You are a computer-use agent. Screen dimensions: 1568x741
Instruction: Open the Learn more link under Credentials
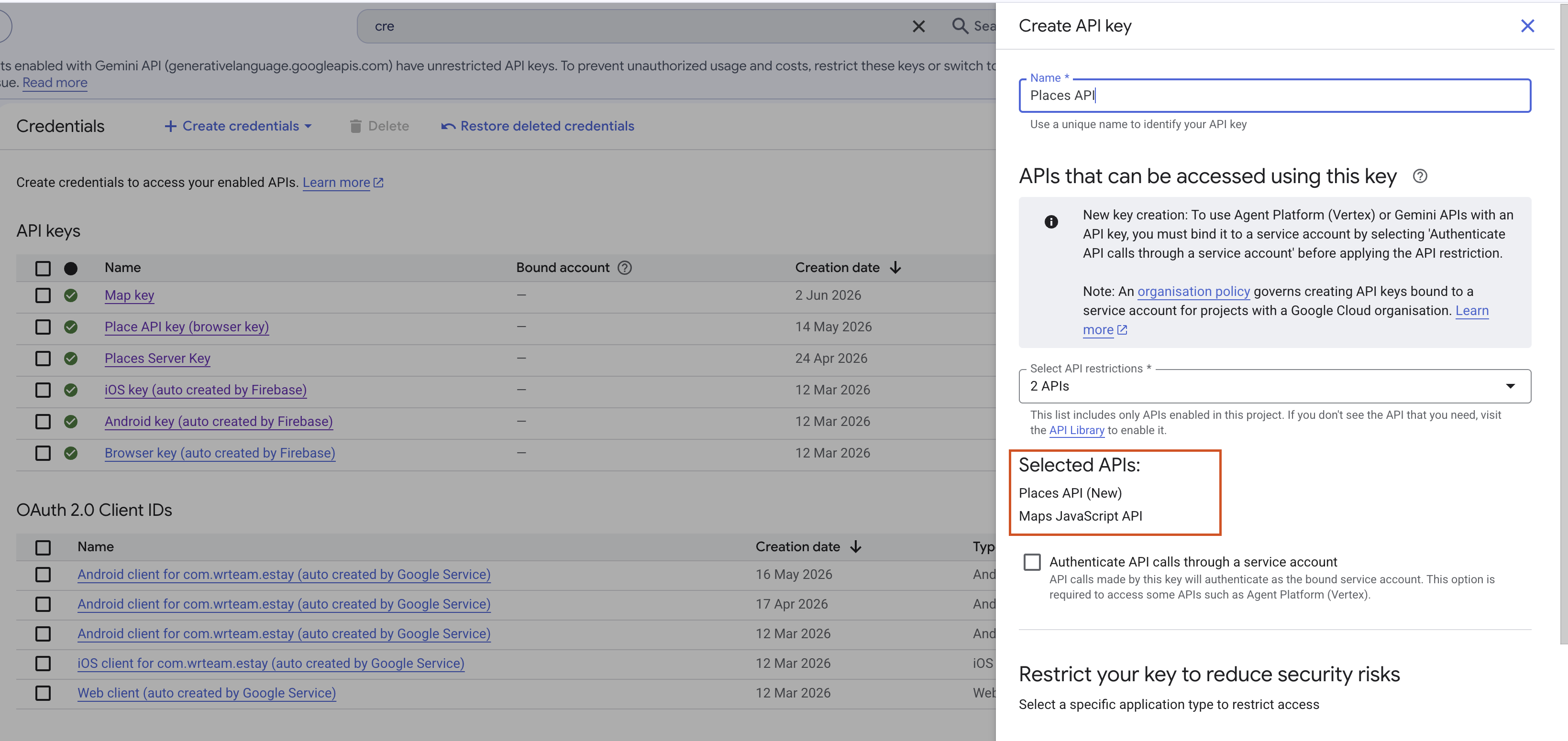coord(342,183)
